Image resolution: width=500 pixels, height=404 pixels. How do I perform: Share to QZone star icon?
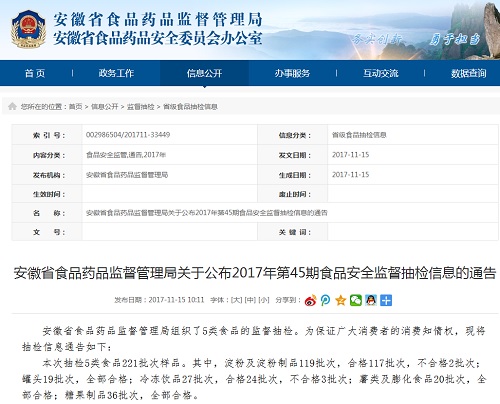341,300
